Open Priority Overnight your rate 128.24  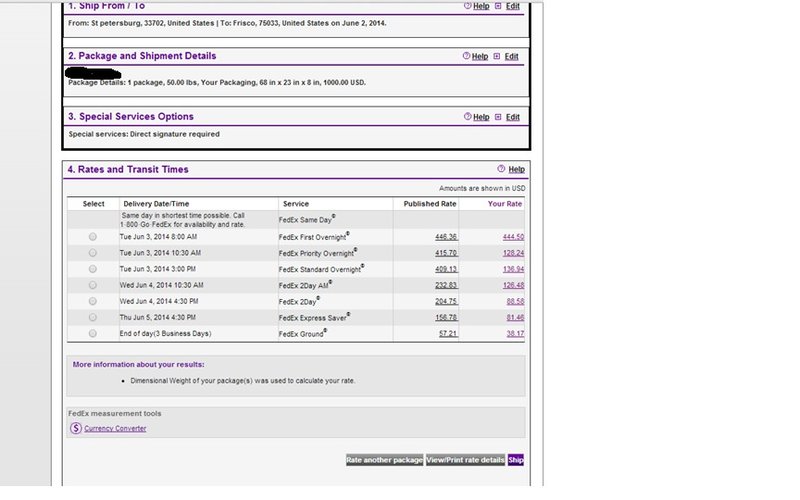[x=513, y=253]
